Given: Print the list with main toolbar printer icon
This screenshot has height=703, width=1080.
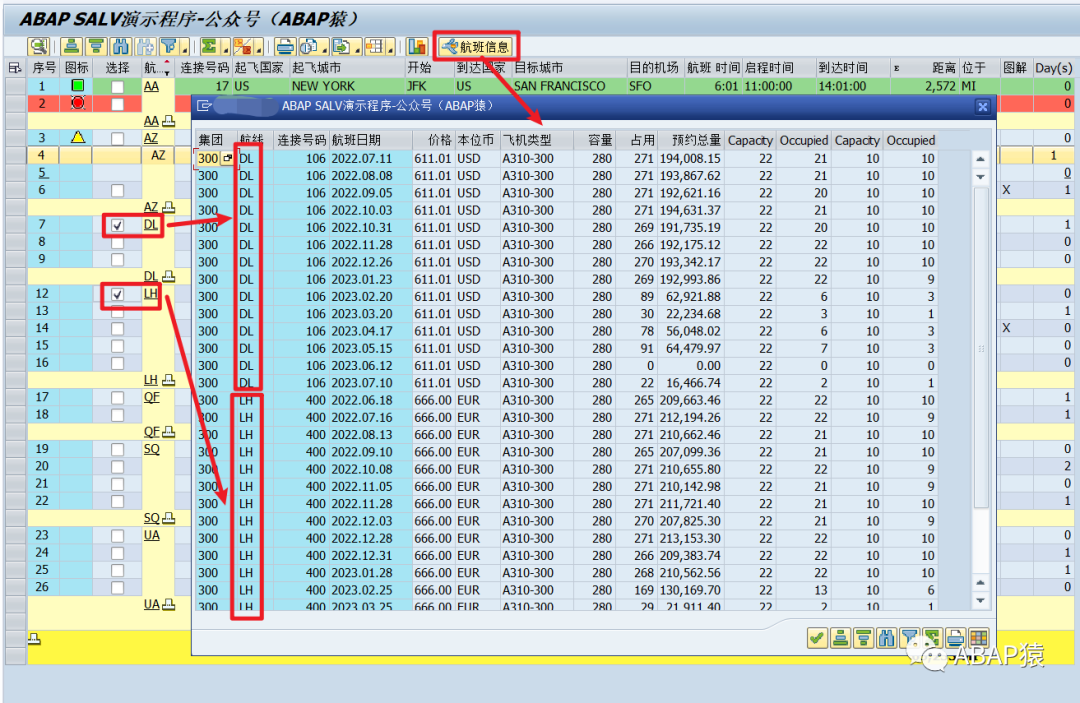Looking at the screenshot, I should click(284, 47).
